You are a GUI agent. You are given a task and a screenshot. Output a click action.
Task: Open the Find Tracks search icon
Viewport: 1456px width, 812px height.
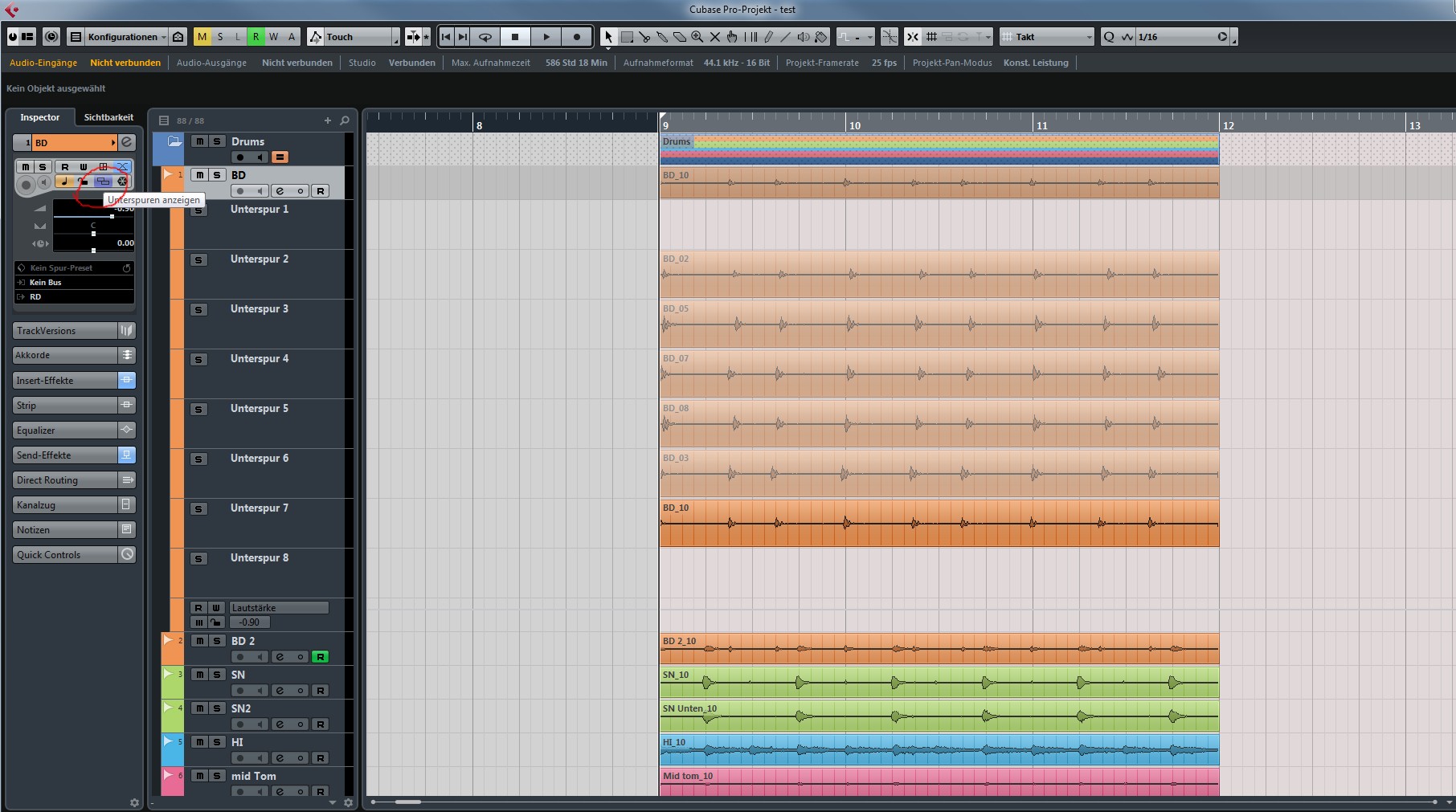(x=345, y=120)
